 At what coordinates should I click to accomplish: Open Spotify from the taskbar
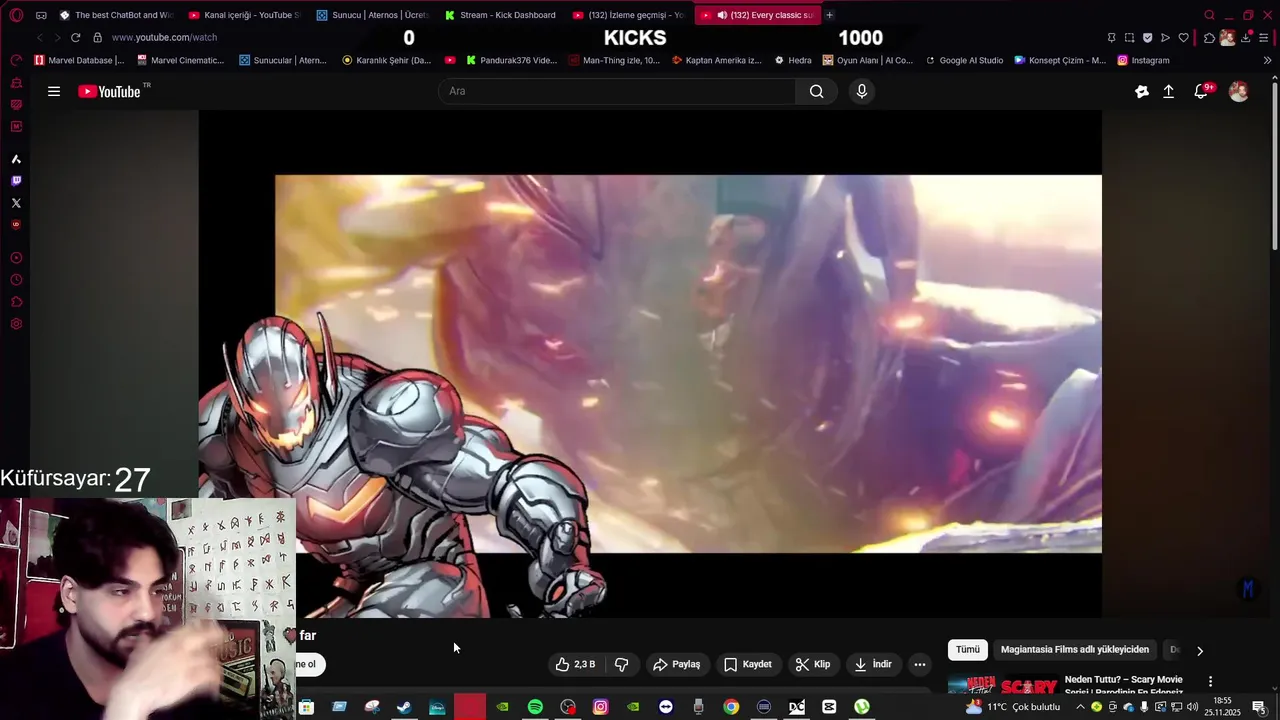click(x=535, y=707)
